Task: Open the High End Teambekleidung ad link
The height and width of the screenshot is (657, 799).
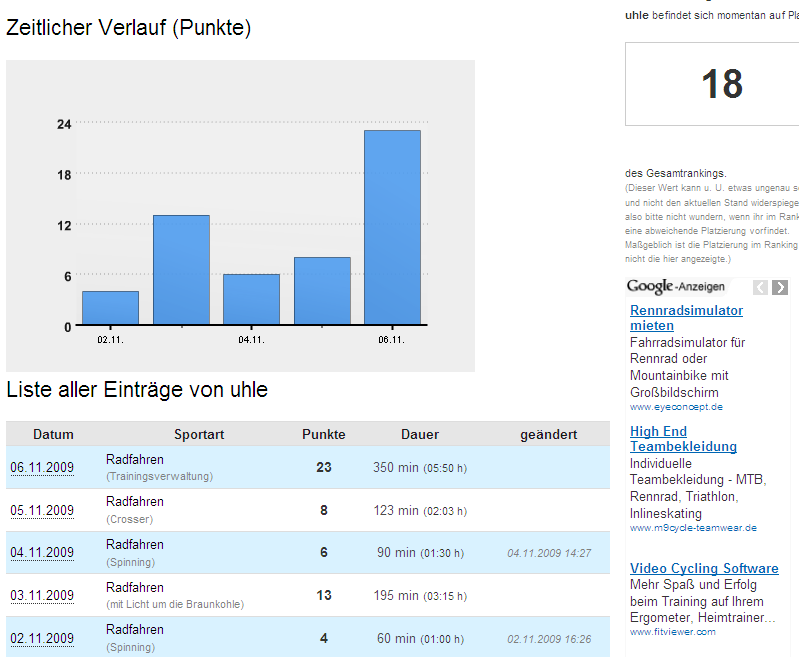Action: pos(683,439)
